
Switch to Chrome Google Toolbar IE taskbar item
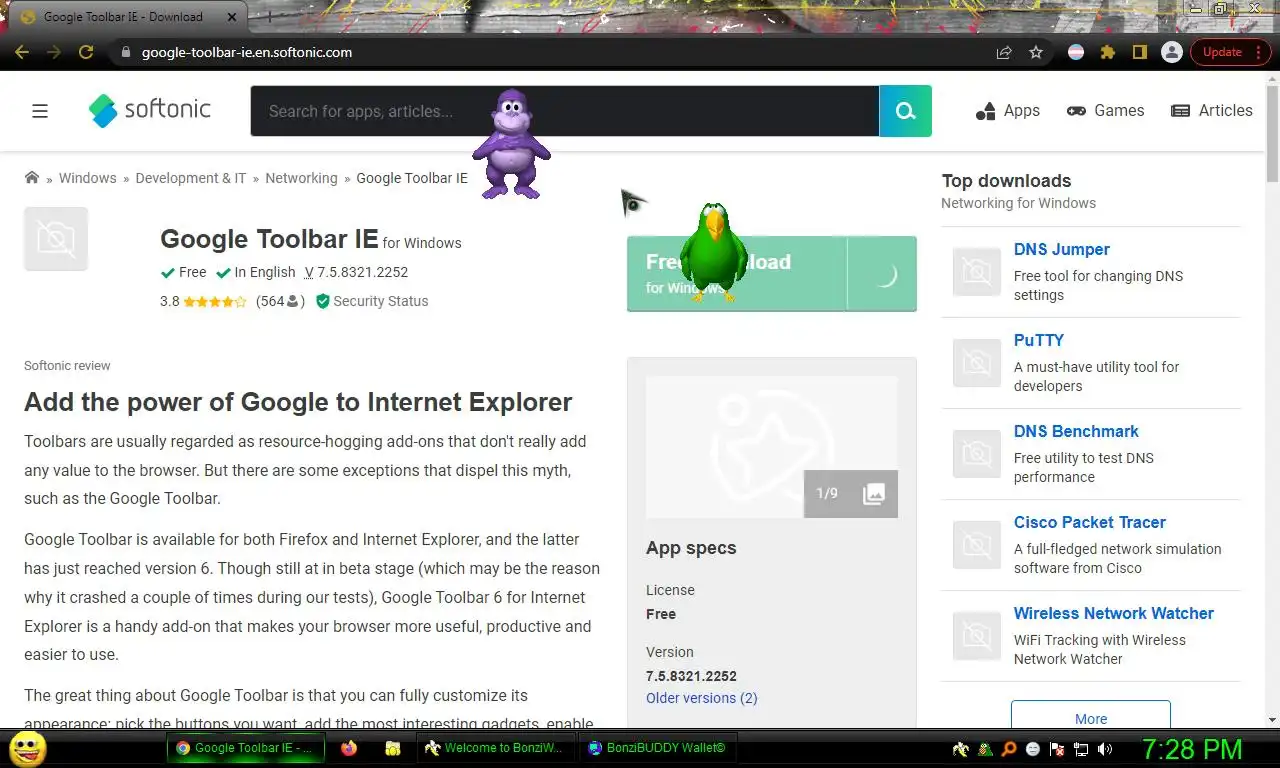(x=245, y=747)
